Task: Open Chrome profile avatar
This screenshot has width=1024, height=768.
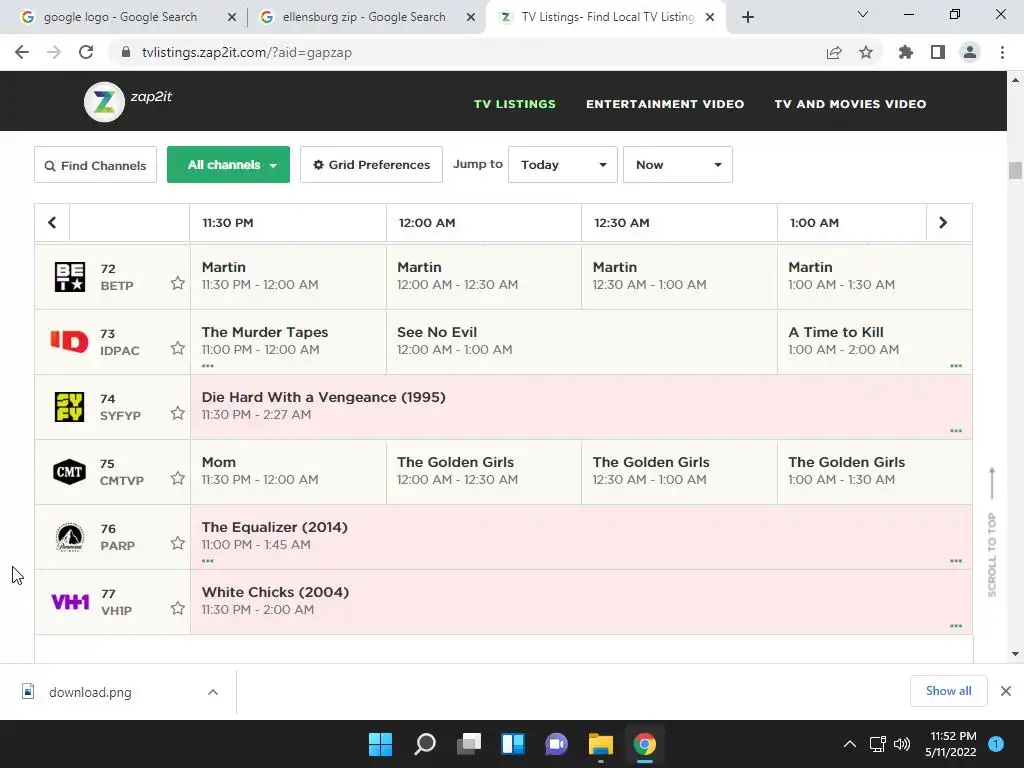Action: (970, 52)
